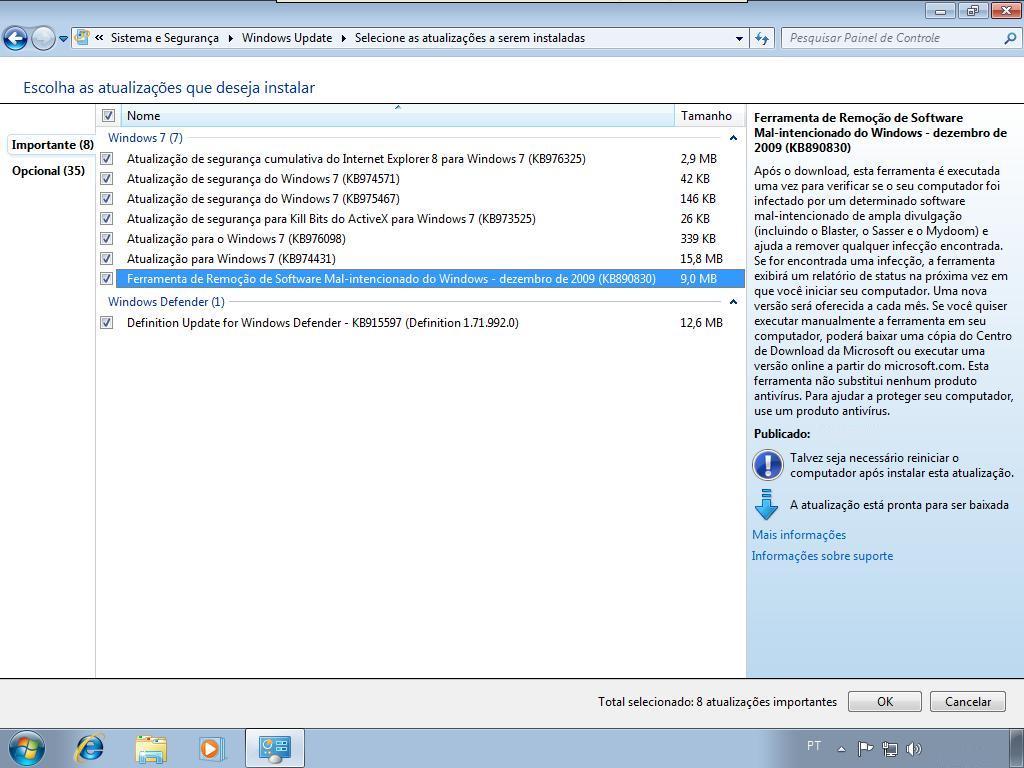Click the Cancelar button
Image resolution: width=1024 pixels, height=768 pixels.
point(968,701)
